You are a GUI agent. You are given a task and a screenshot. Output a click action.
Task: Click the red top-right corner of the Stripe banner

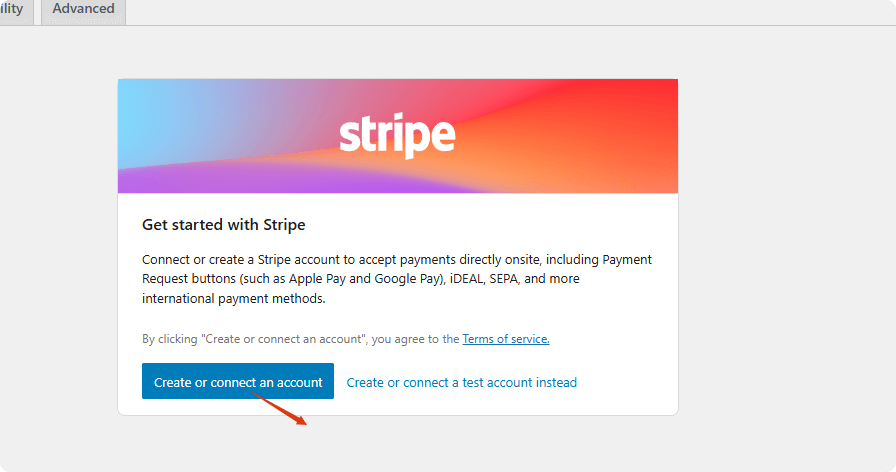coord(660,94)
